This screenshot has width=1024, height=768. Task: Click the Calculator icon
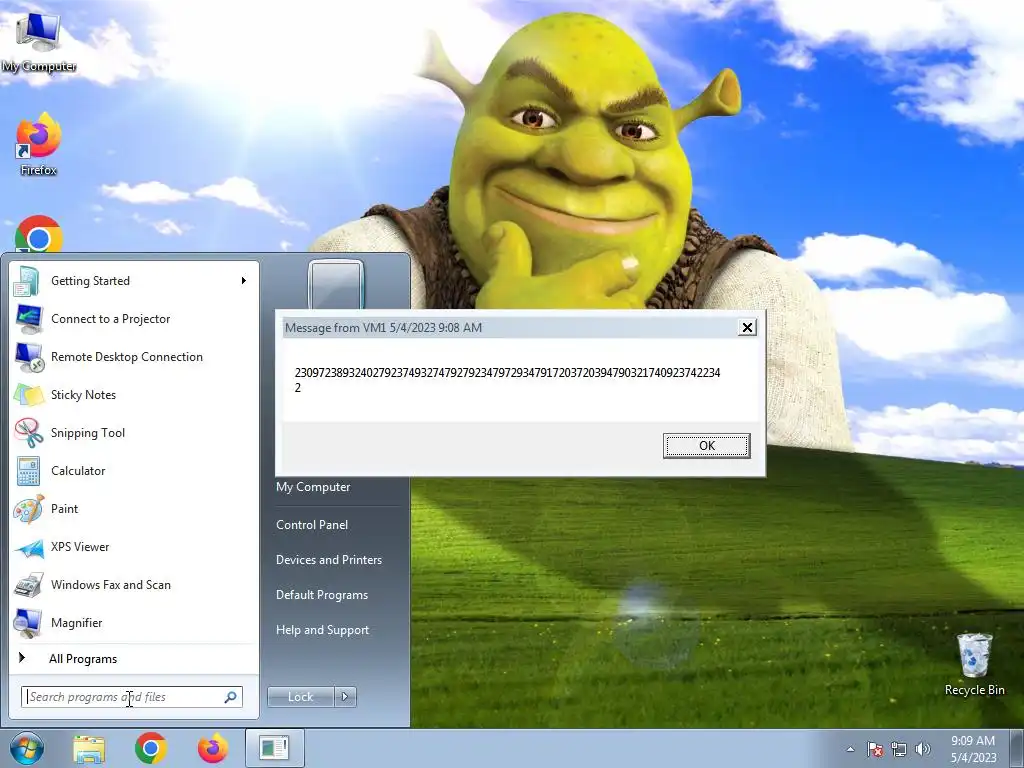[28, 471]
